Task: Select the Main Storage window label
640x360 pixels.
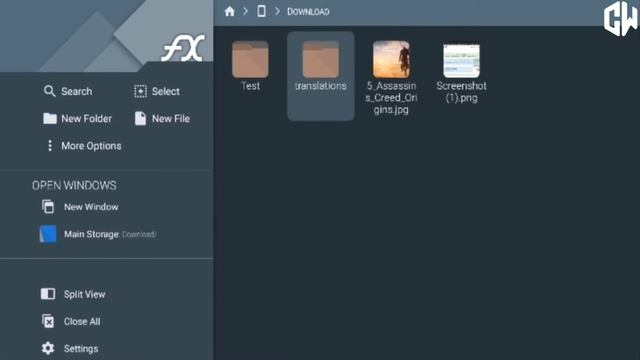Action: (91, 234)
